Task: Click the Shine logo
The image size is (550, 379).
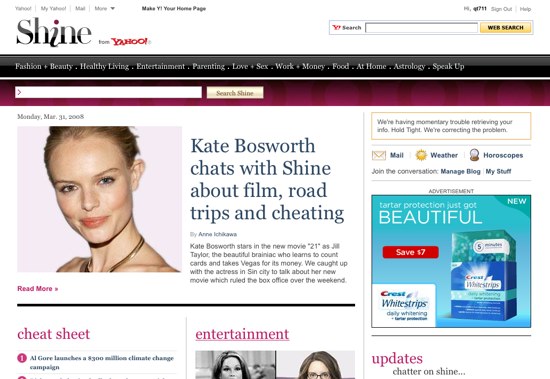Action: pos(54,32)
